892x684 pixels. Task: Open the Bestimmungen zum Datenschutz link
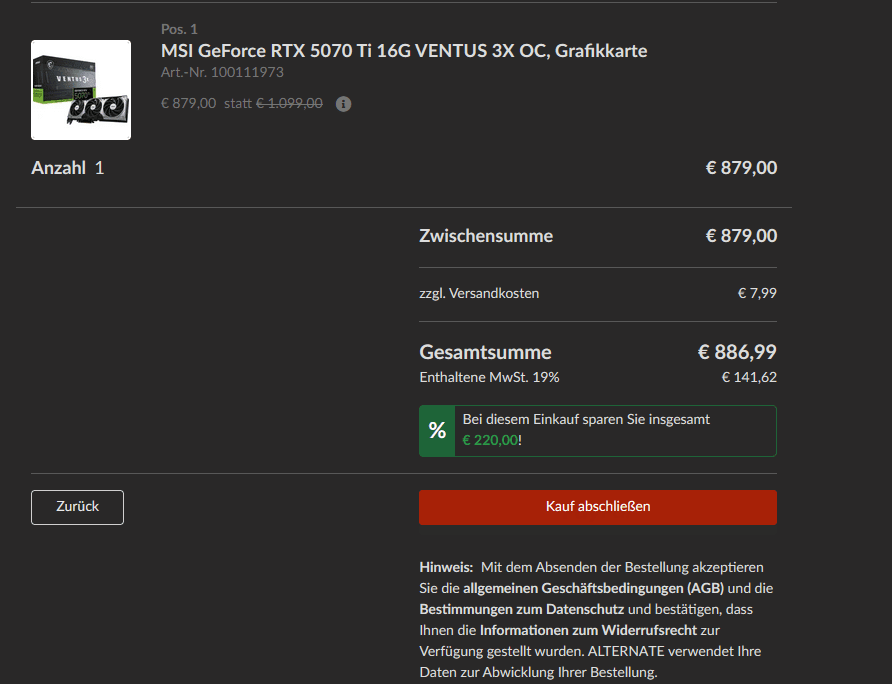tap(521, 609)
